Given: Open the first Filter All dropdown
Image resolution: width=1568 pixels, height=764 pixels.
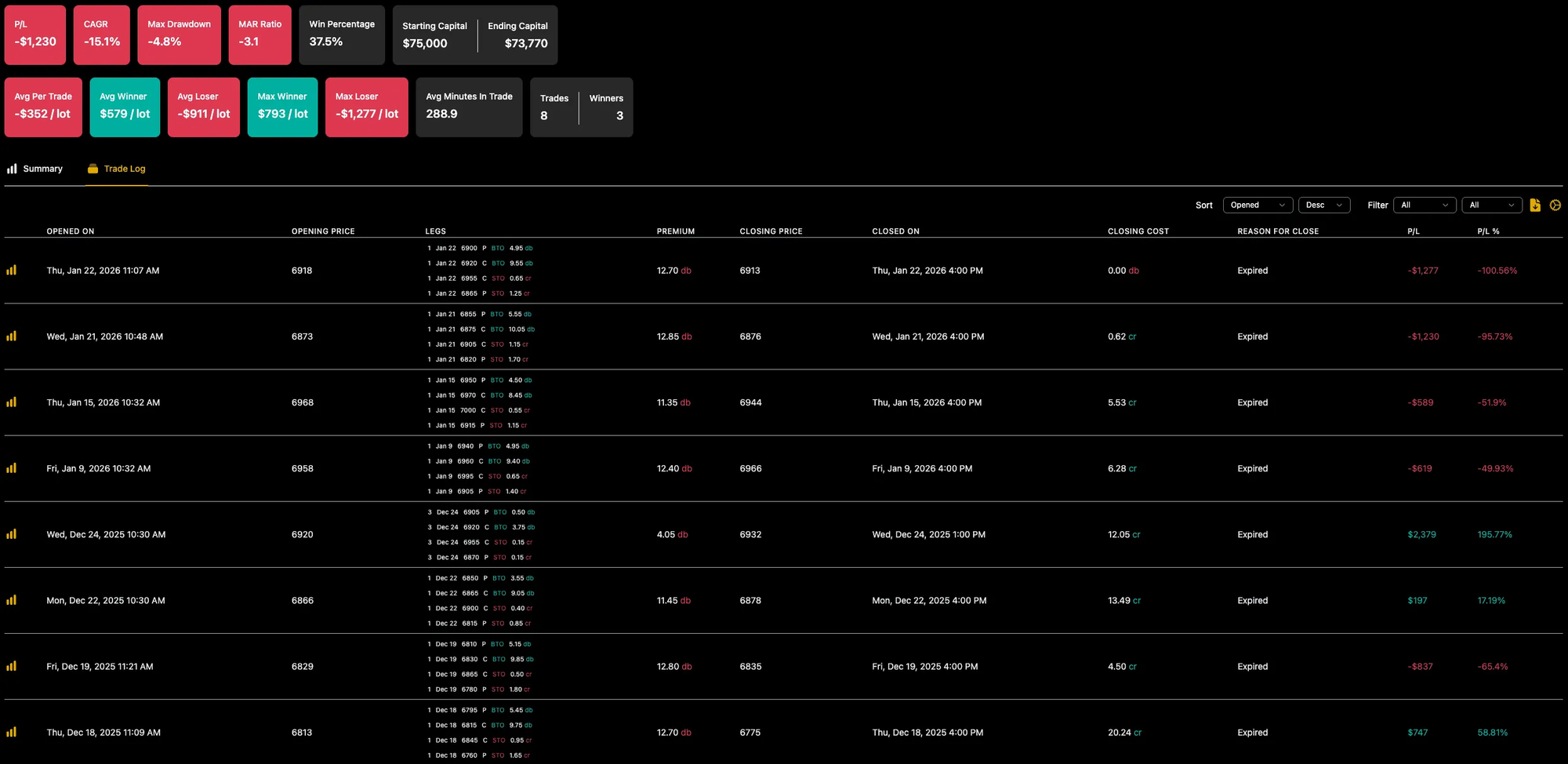Looking at the screenshot, I should pyautogui.click(x=1425, y=205).
